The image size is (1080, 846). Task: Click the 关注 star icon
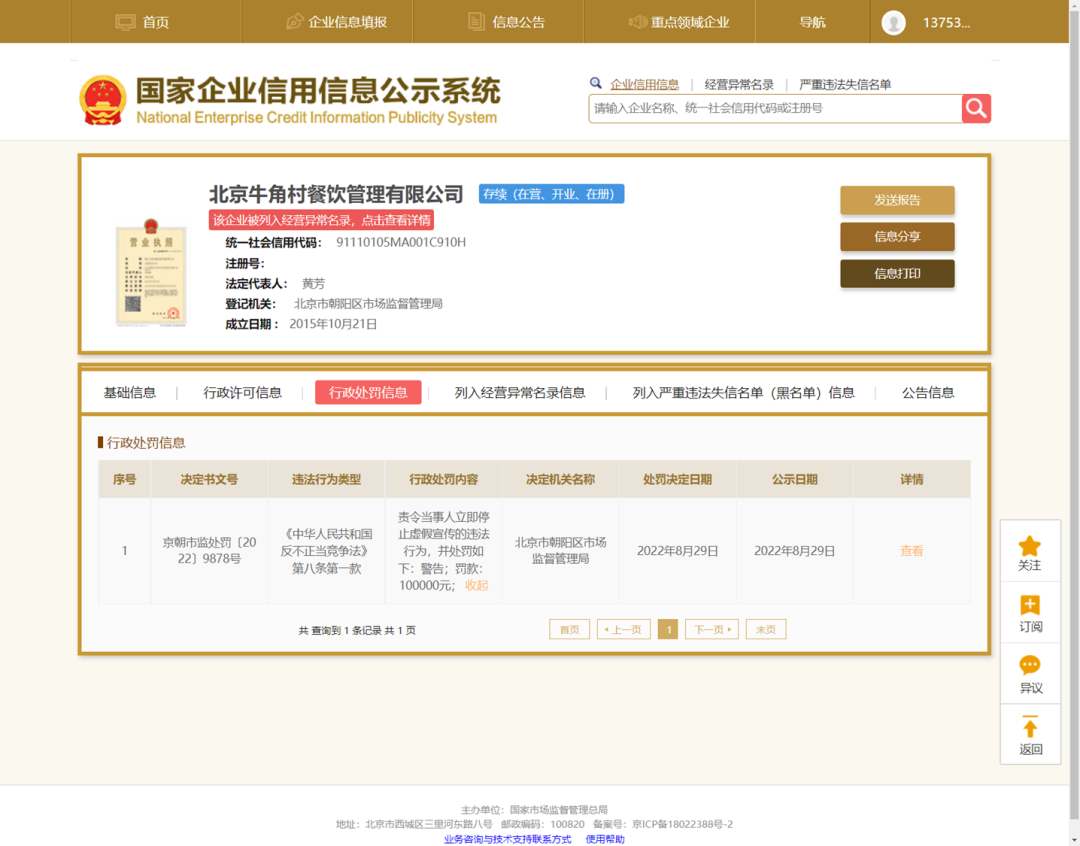1029,546
